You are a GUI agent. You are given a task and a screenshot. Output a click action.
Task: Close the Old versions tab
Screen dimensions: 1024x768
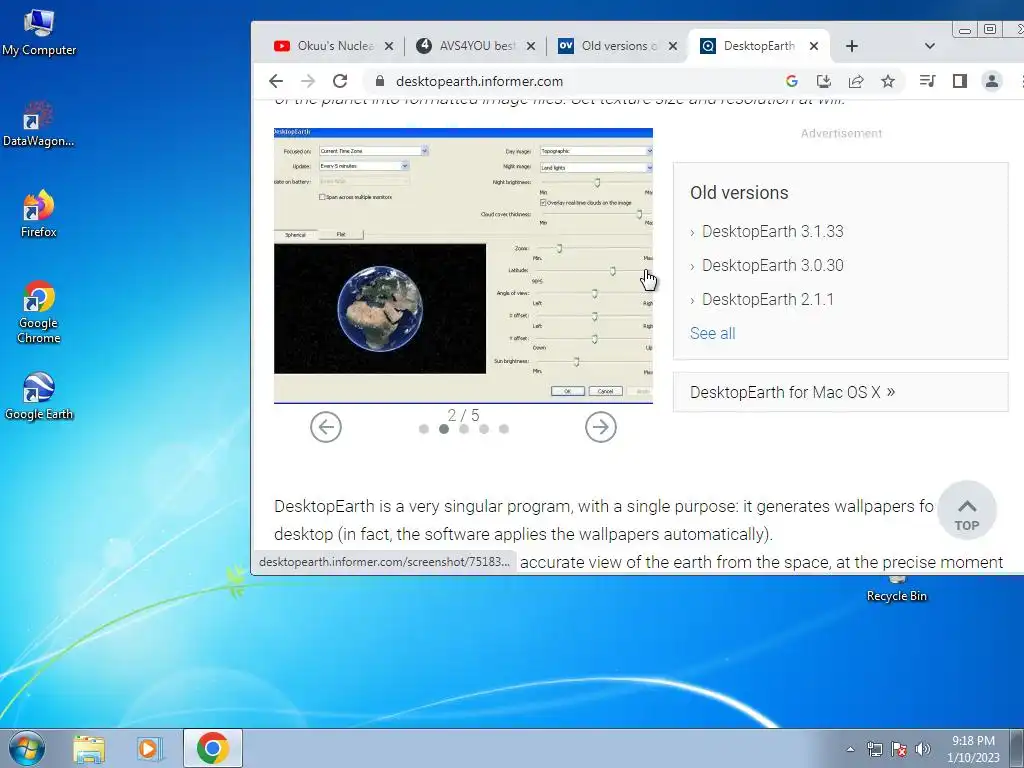[673, 46]
